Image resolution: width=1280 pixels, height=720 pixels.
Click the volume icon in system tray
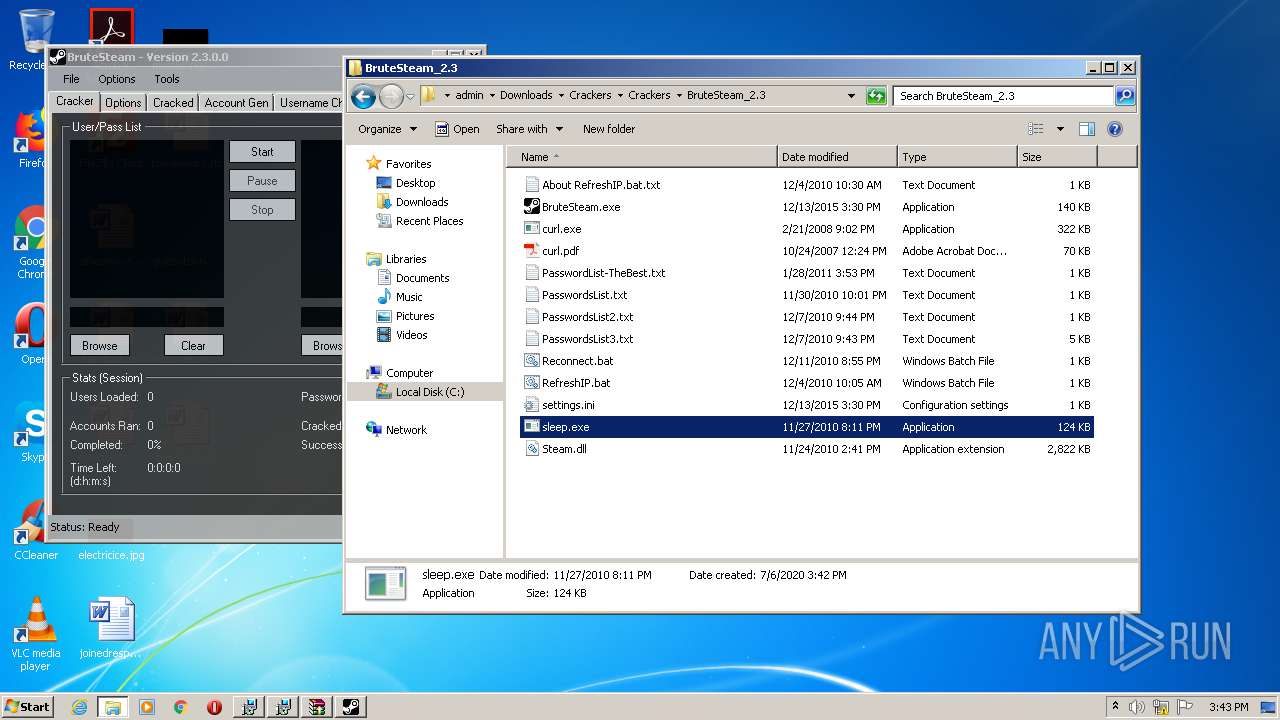(1137, 707)
